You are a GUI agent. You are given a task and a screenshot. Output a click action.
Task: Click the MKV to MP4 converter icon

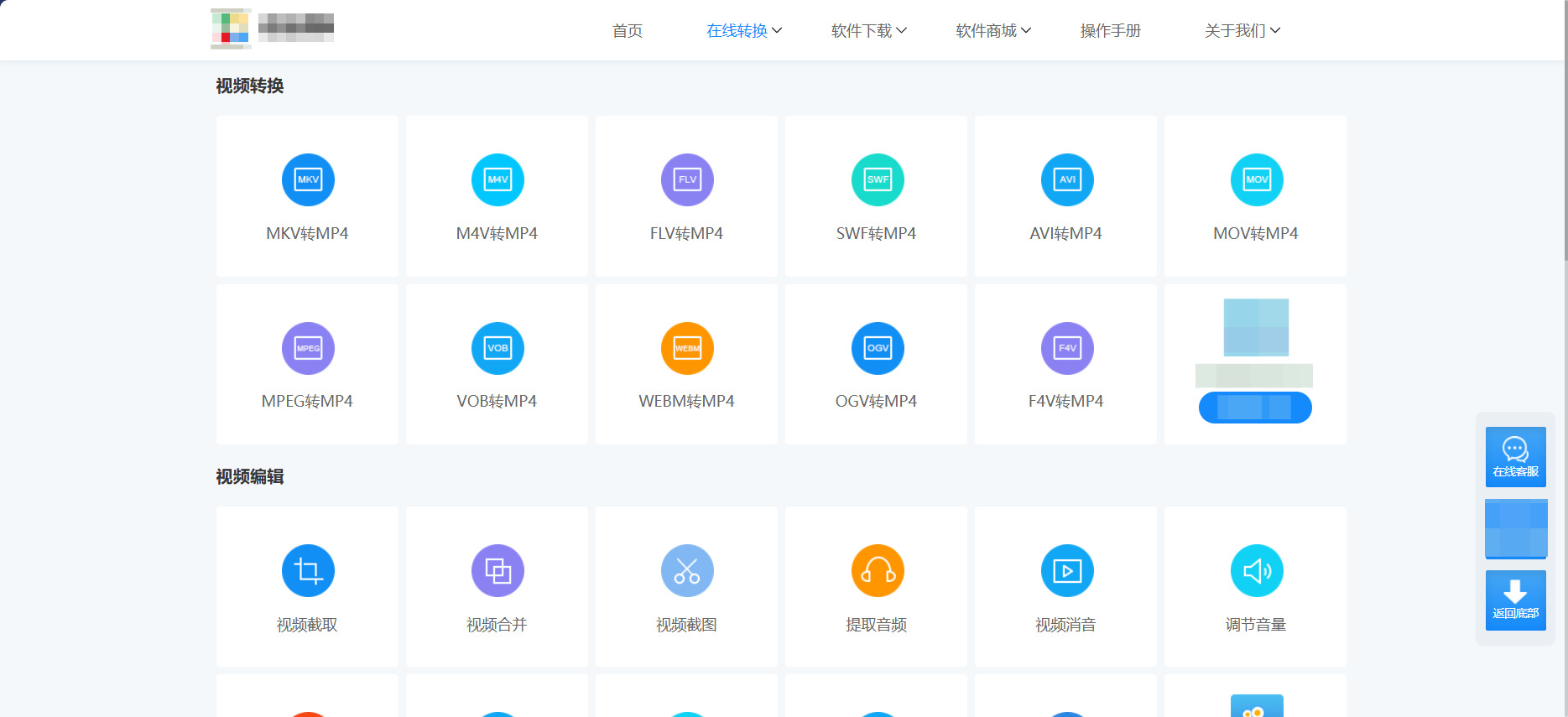pos(308,179)
